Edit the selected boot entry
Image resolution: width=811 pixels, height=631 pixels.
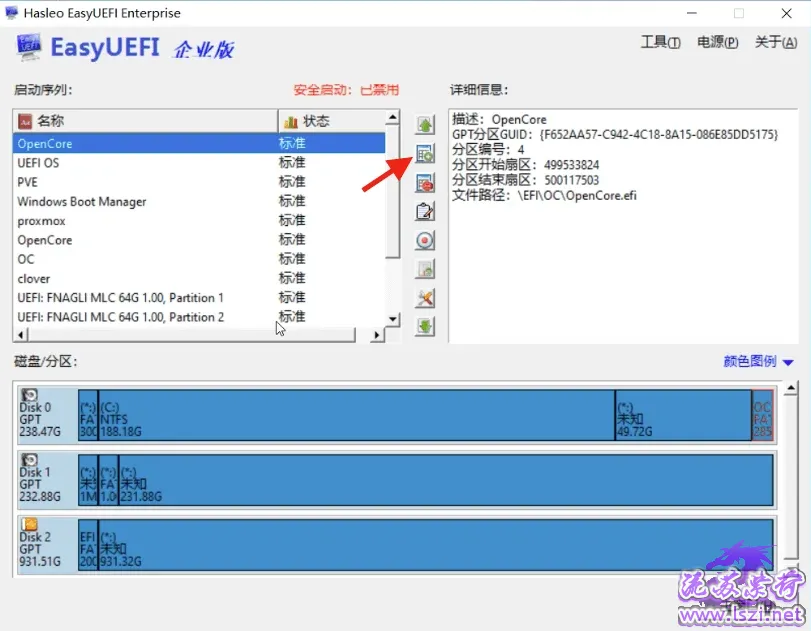point(425,212)
